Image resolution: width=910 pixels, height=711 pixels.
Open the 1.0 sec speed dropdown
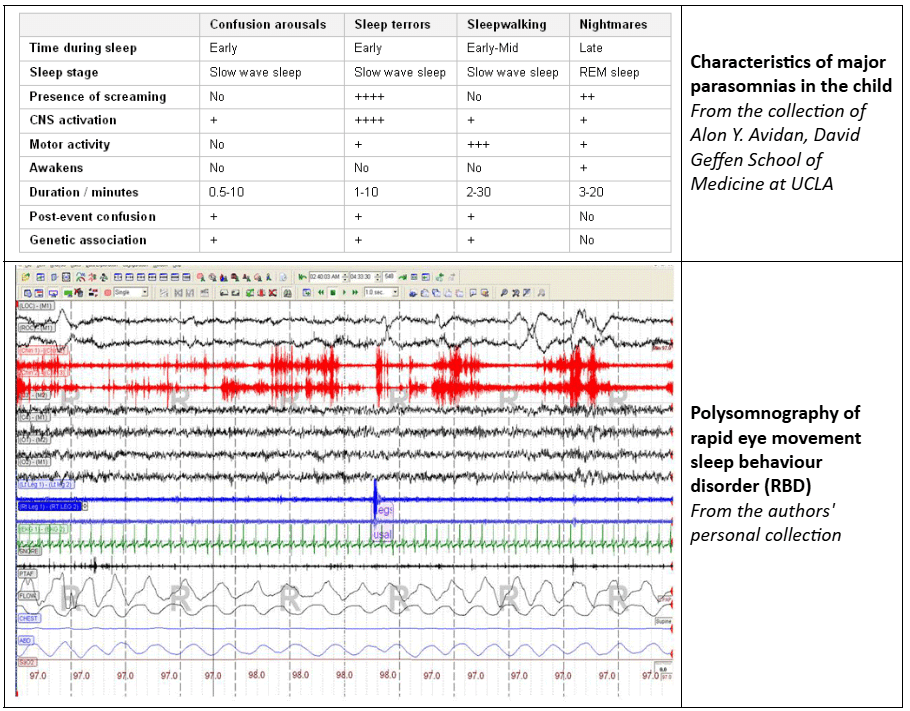click(395, 292)
